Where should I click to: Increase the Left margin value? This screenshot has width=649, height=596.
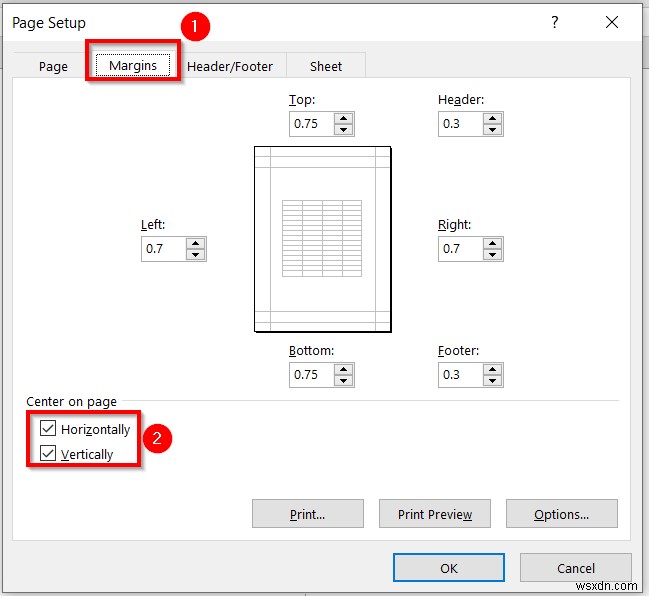coord(195,244)
